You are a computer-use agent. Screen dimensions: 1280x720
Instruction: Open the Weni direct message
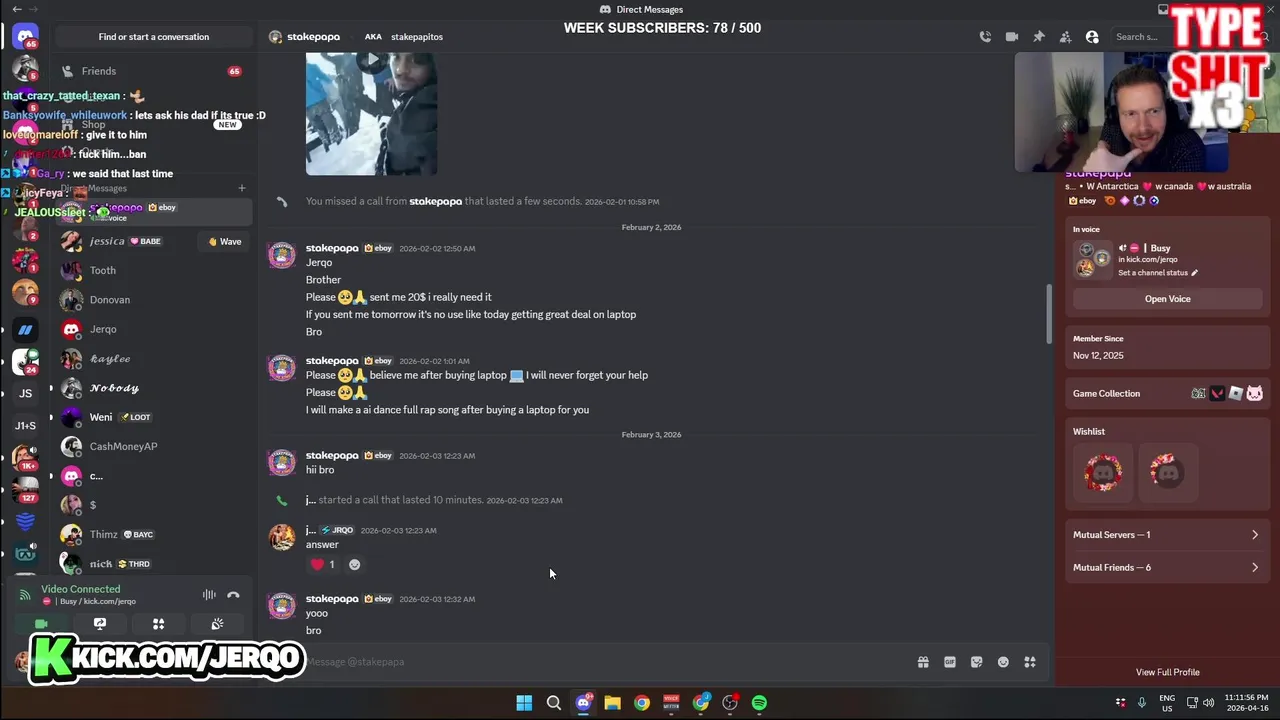(x=152, y=417)
